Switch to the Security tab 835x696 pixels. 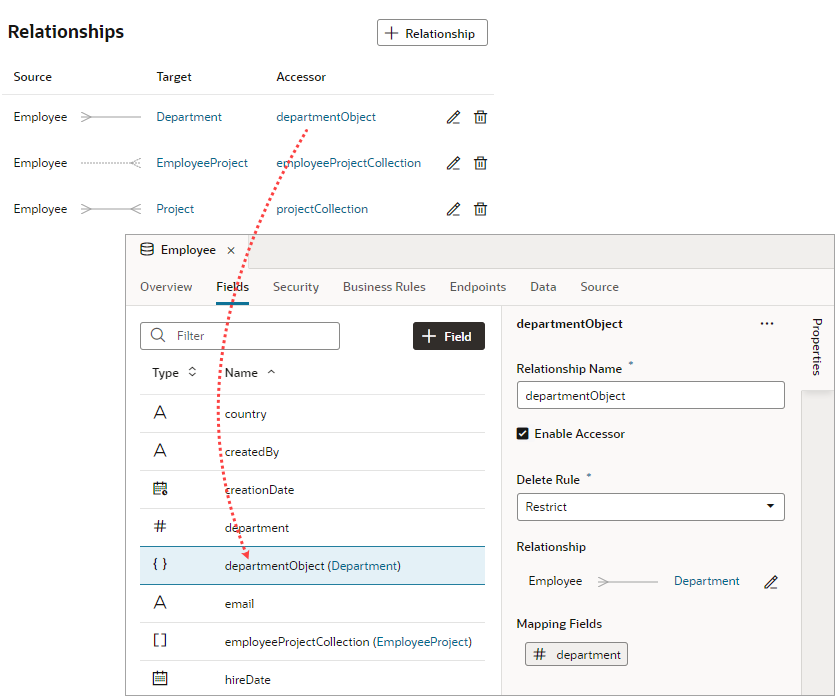295,287
